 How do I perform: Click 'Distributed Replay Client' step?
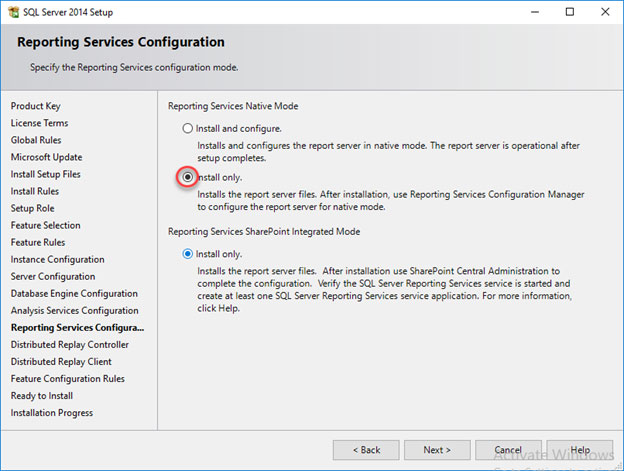[61, 362]
